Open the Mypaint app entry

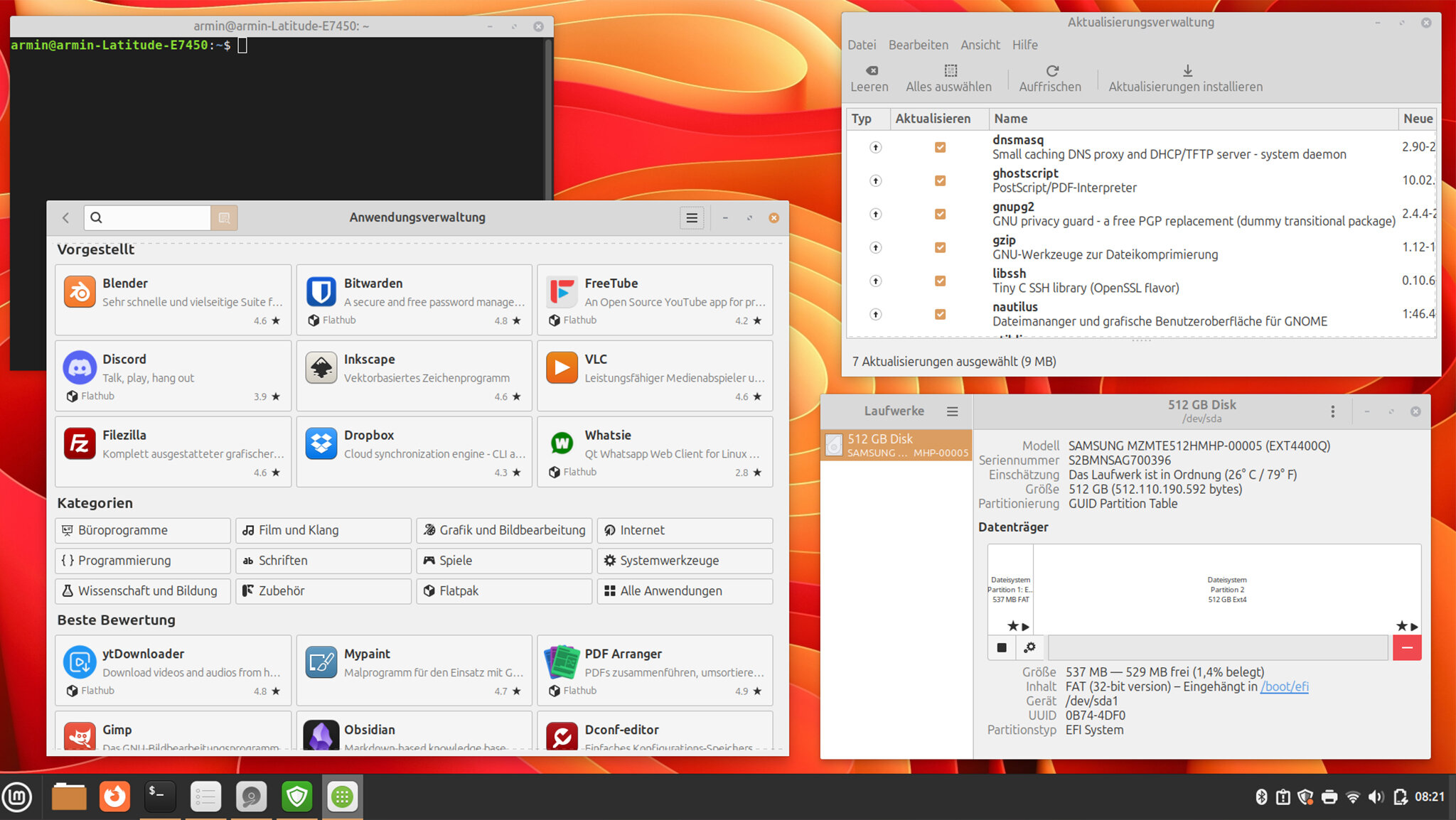point(414,670)
